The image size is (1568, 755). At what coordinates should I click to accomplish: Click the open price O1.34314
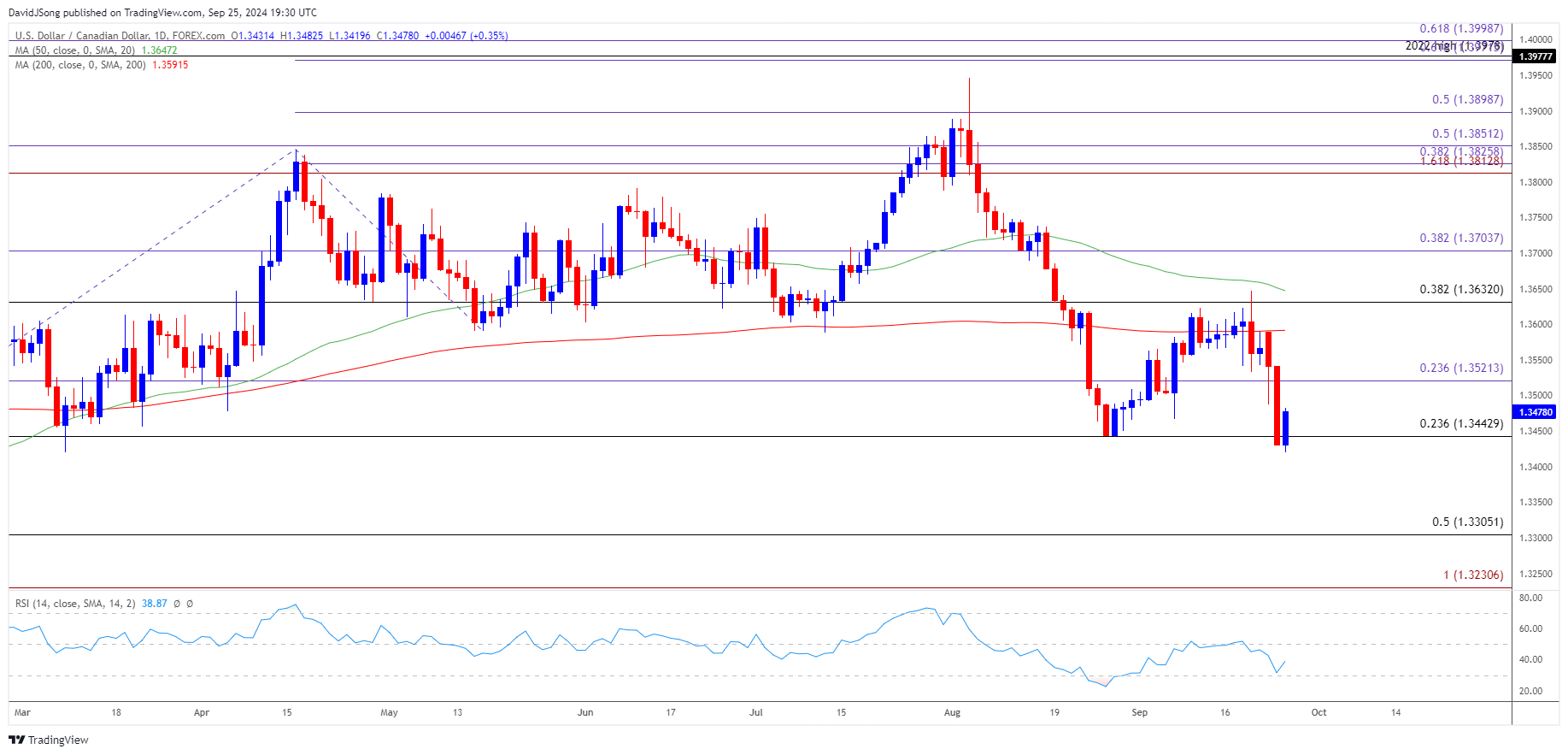pos(253,36)
